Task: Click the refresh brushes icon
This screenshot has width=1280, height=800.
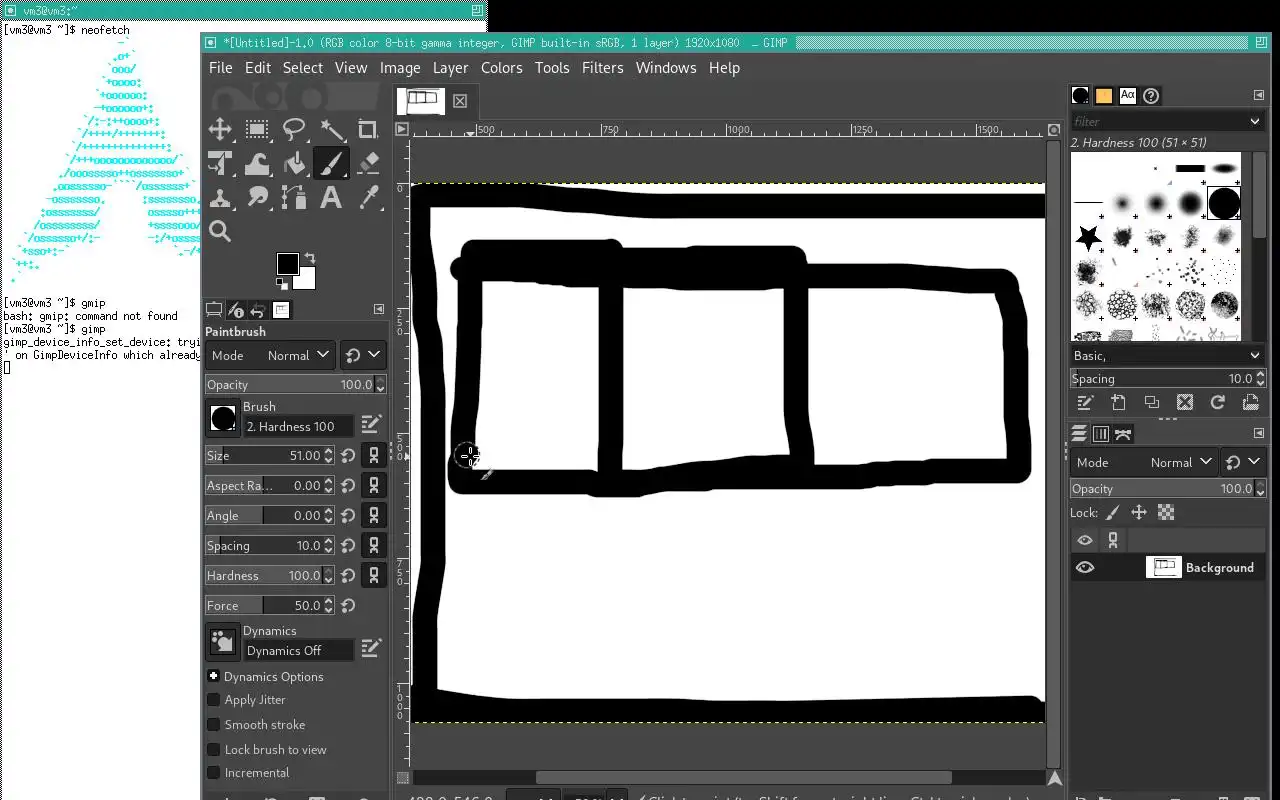Action: click(x=1217, y=402)
